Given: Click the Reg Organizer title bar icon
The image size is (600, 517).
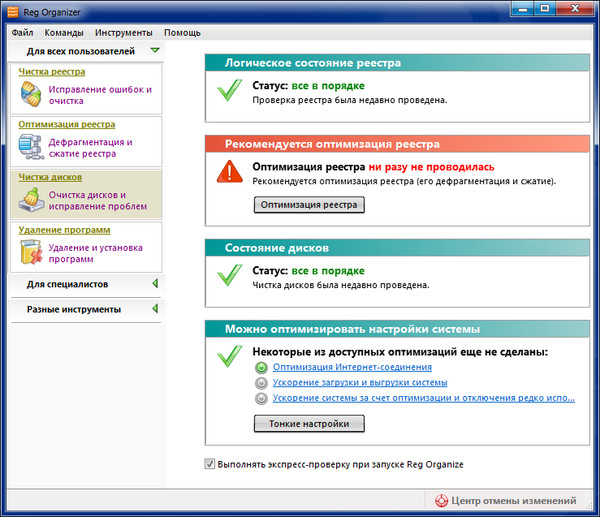Looking at the screenshot, I should 11,11.
